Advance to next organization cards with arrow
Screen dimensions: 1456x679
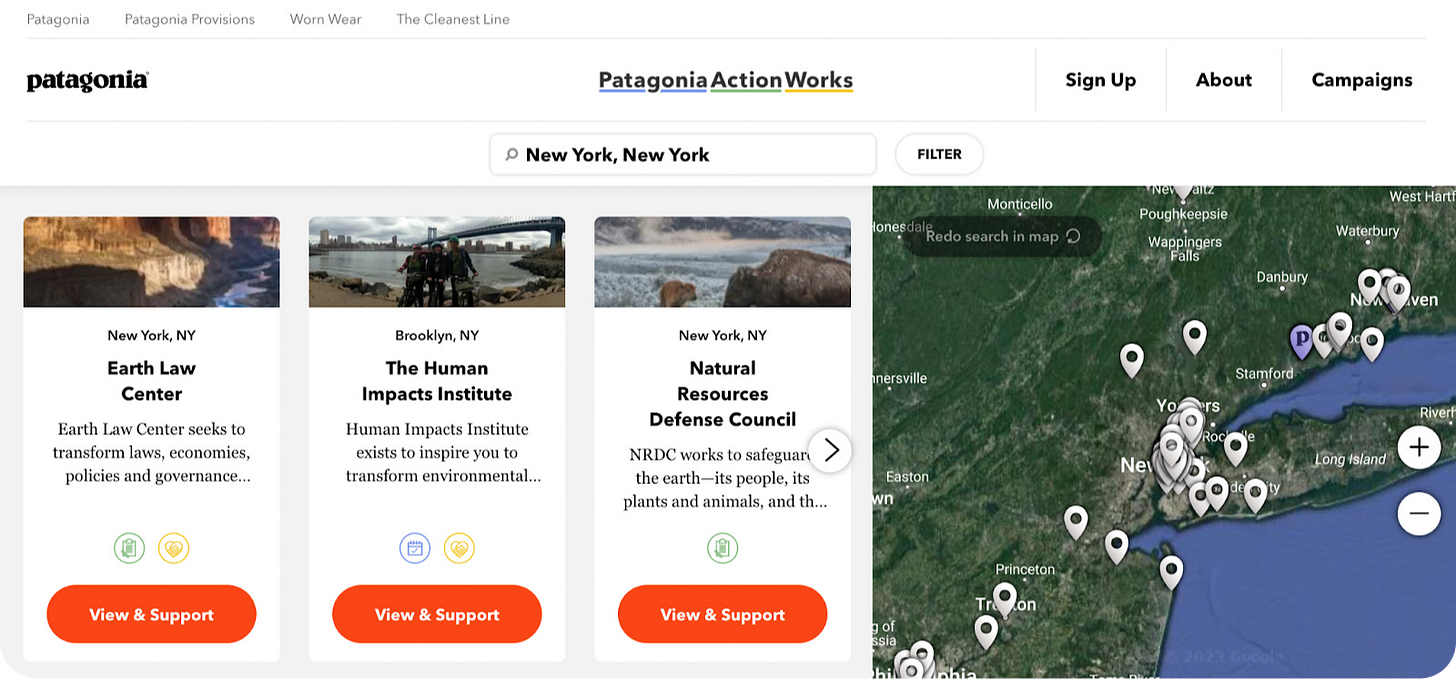click(830, 451)
